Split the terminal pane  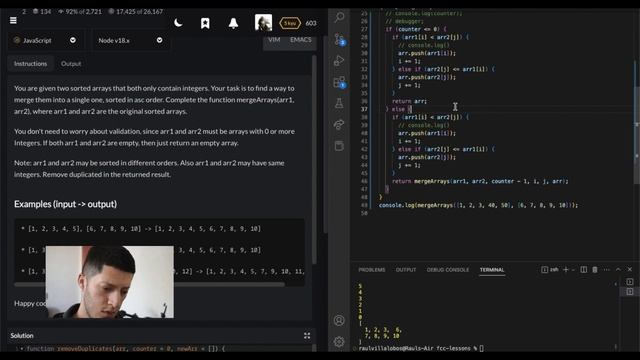[584, 270]
